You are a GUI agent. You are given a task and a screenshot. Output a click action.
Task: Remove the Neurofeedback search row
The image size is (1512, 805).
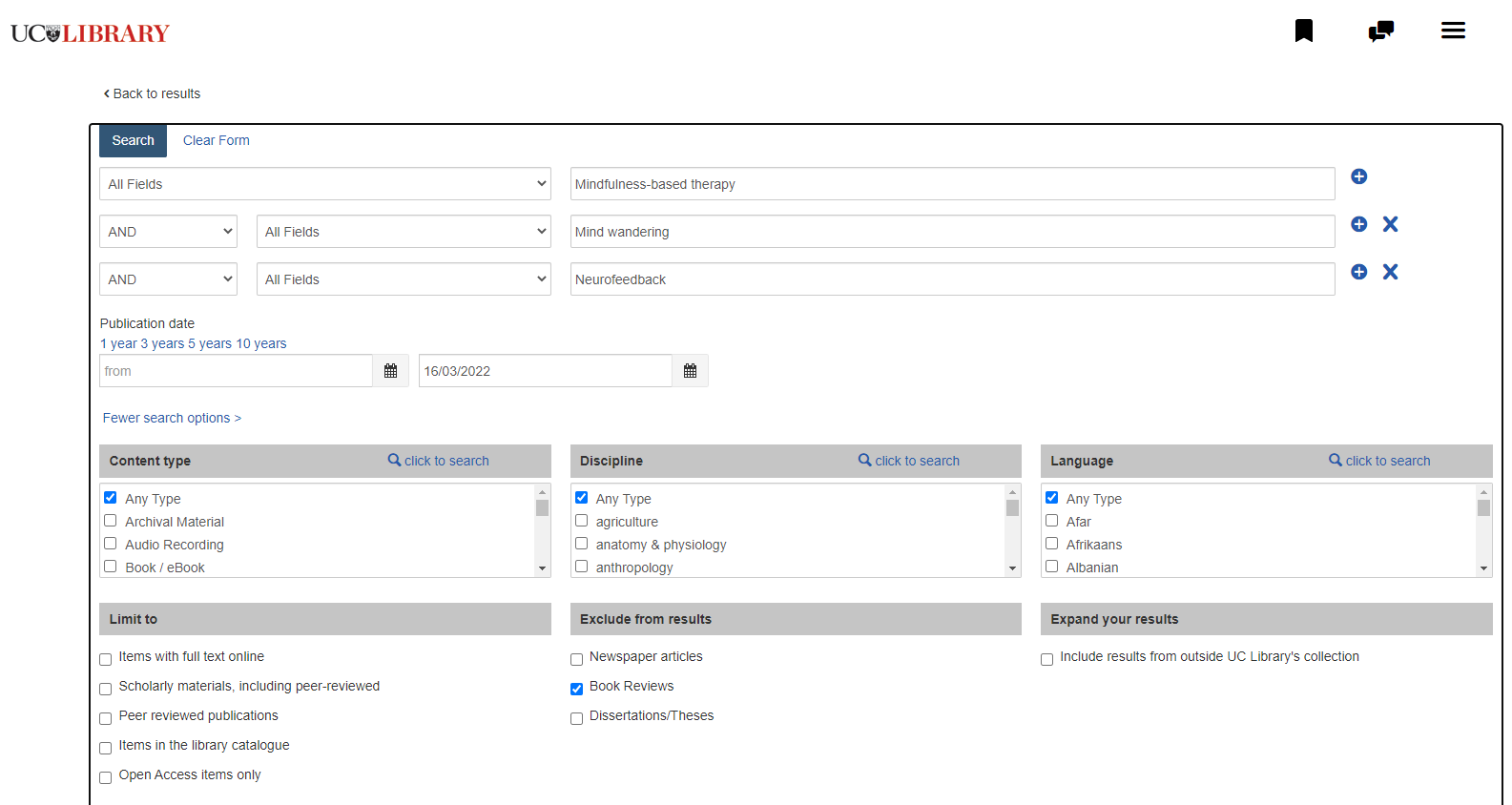coord(1390,272)
